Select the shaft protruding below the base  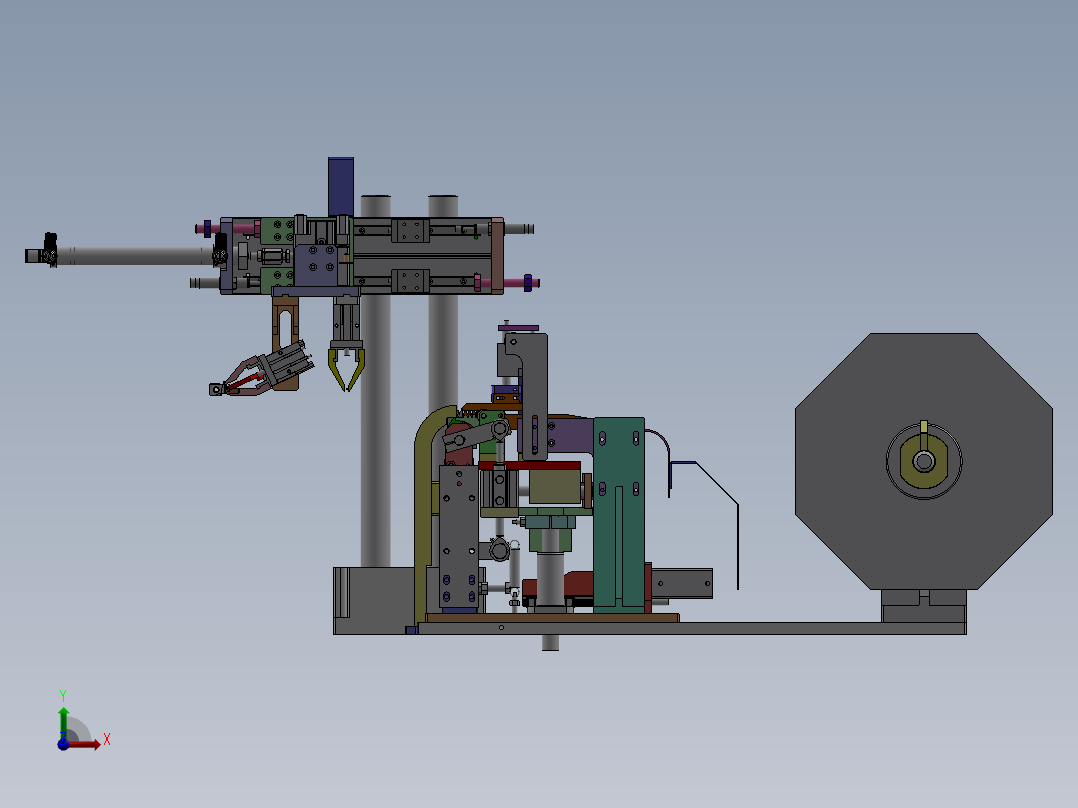[550, 642]
